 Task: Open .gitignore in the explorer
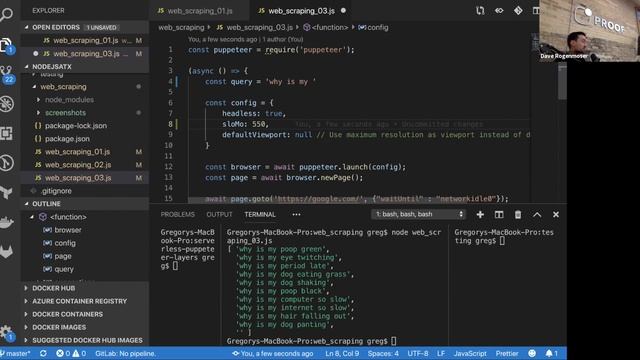pos(56,191)
